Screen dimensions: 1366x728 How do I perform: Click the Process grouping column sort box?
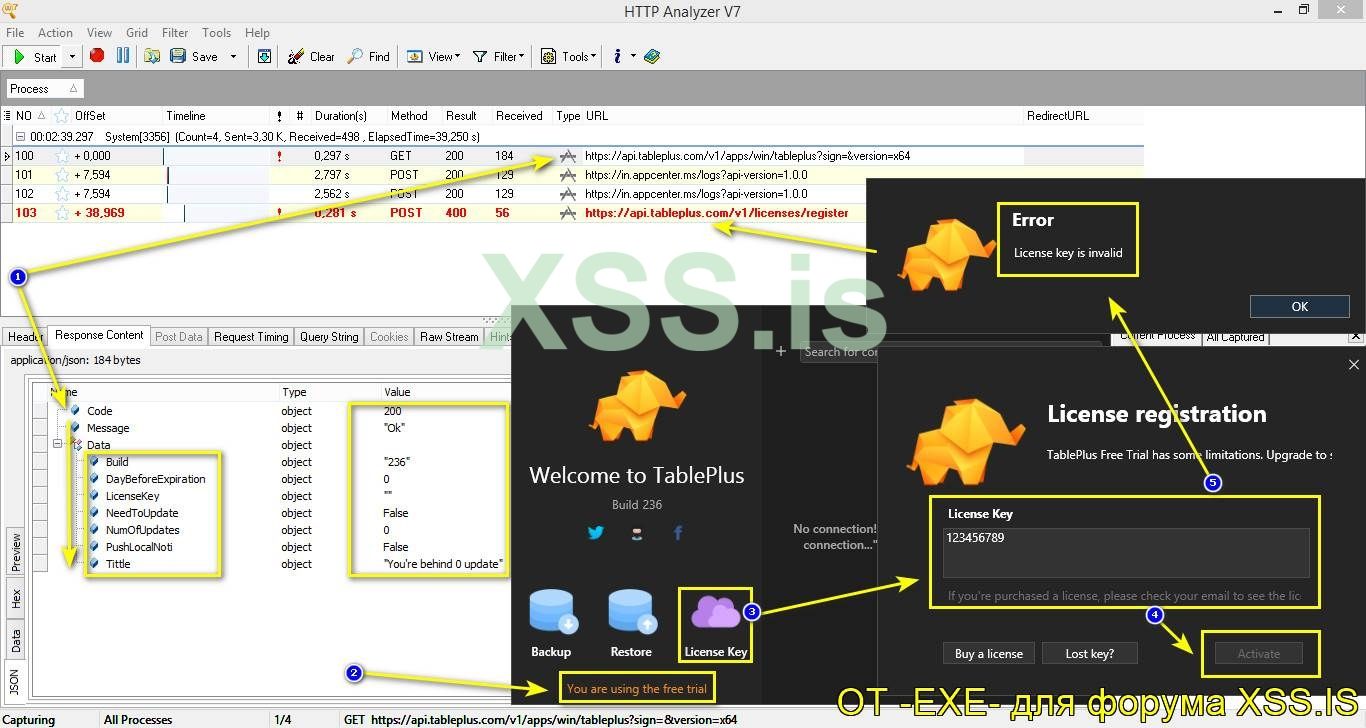pos(45,89)
